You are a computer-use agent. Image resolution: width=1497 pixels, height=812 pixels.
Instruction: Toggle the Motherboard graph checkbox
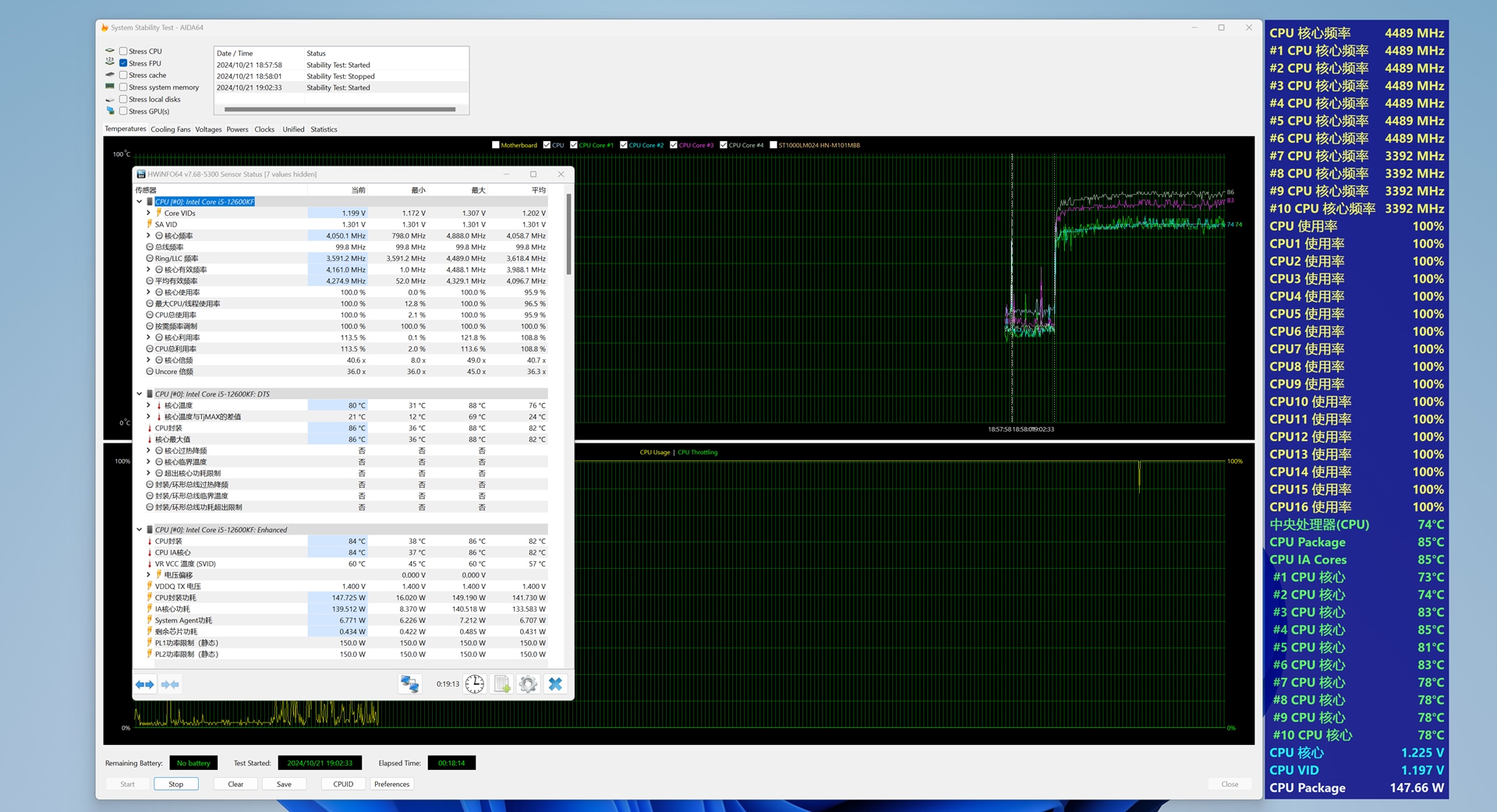click(496, 145)
